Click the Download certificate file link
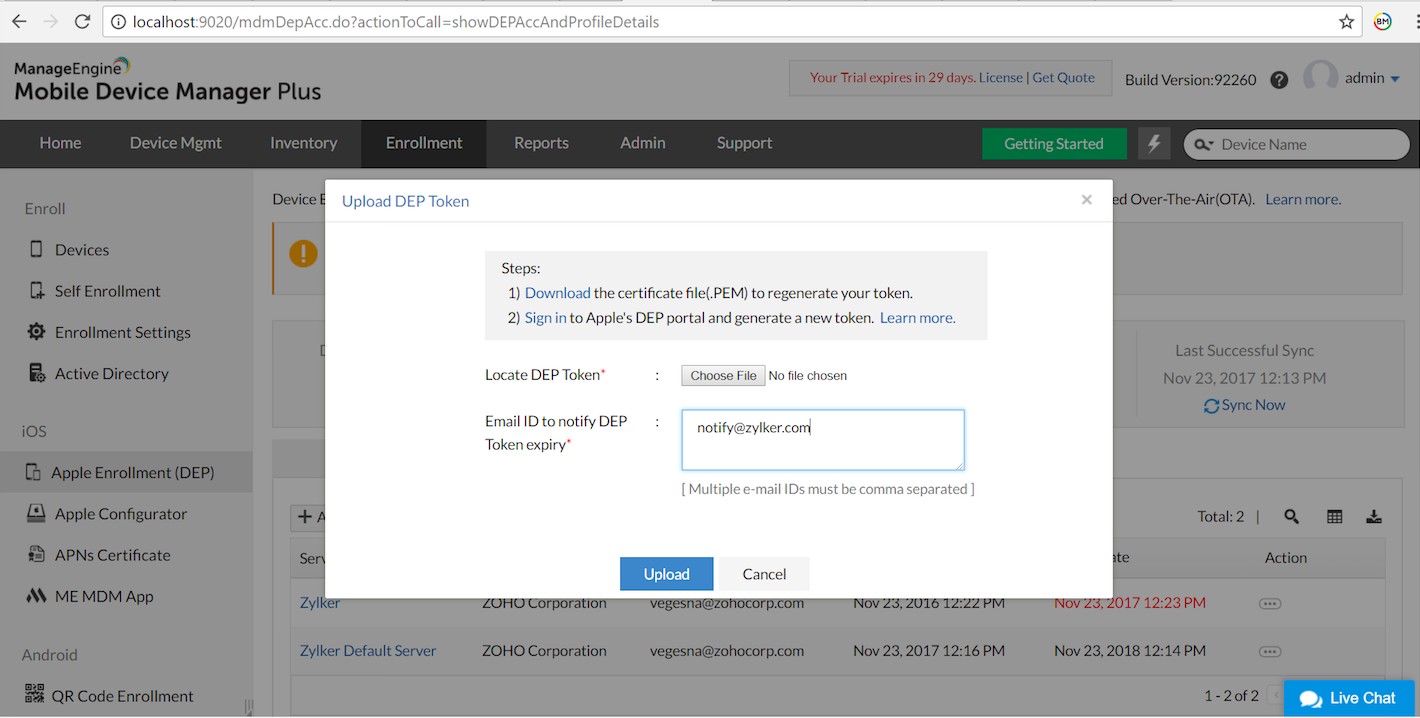This screenshot has width=1420, height=718. (557, 293)
